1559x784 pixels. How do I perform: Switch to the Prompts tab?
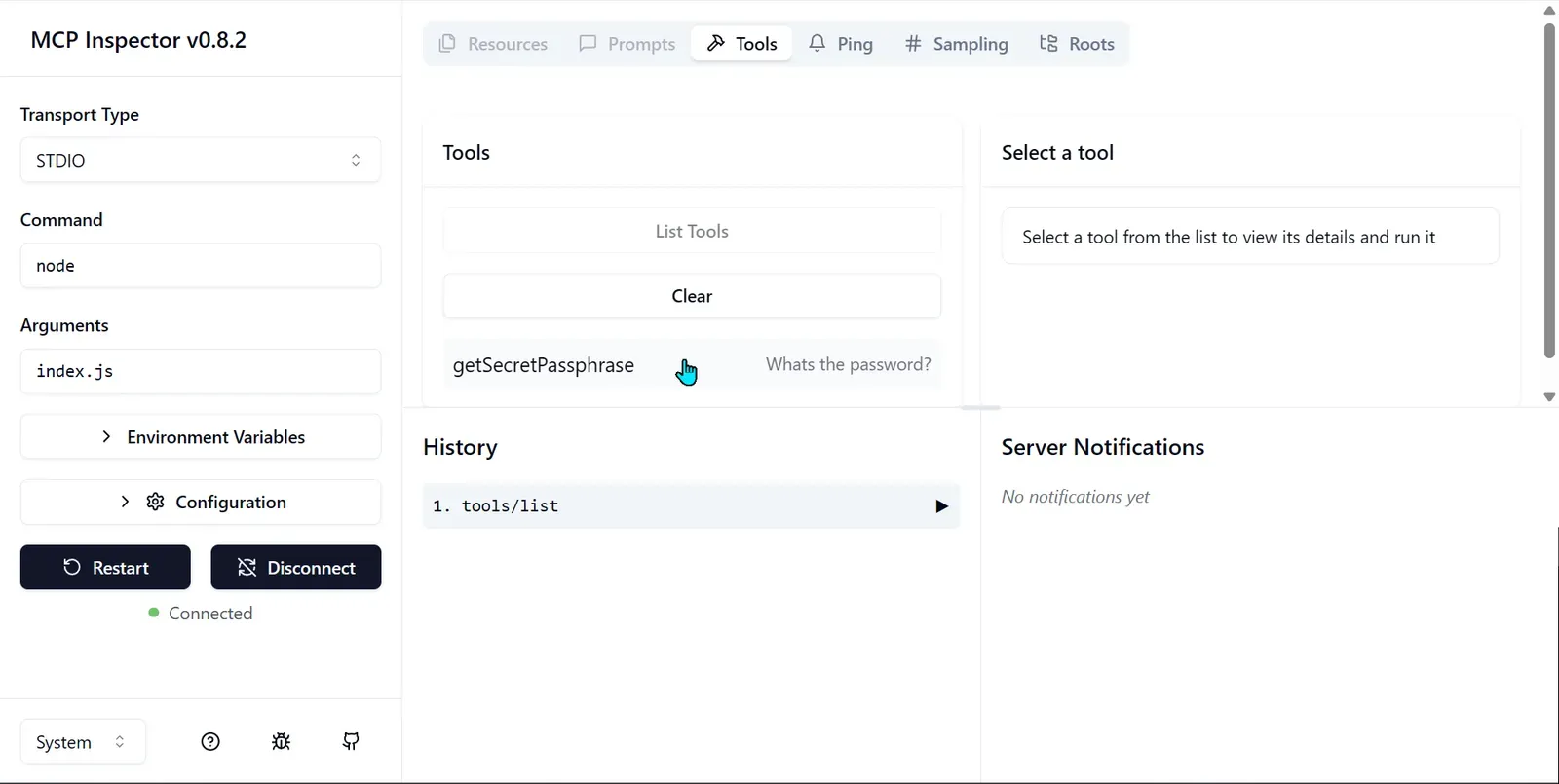(627, 44)
